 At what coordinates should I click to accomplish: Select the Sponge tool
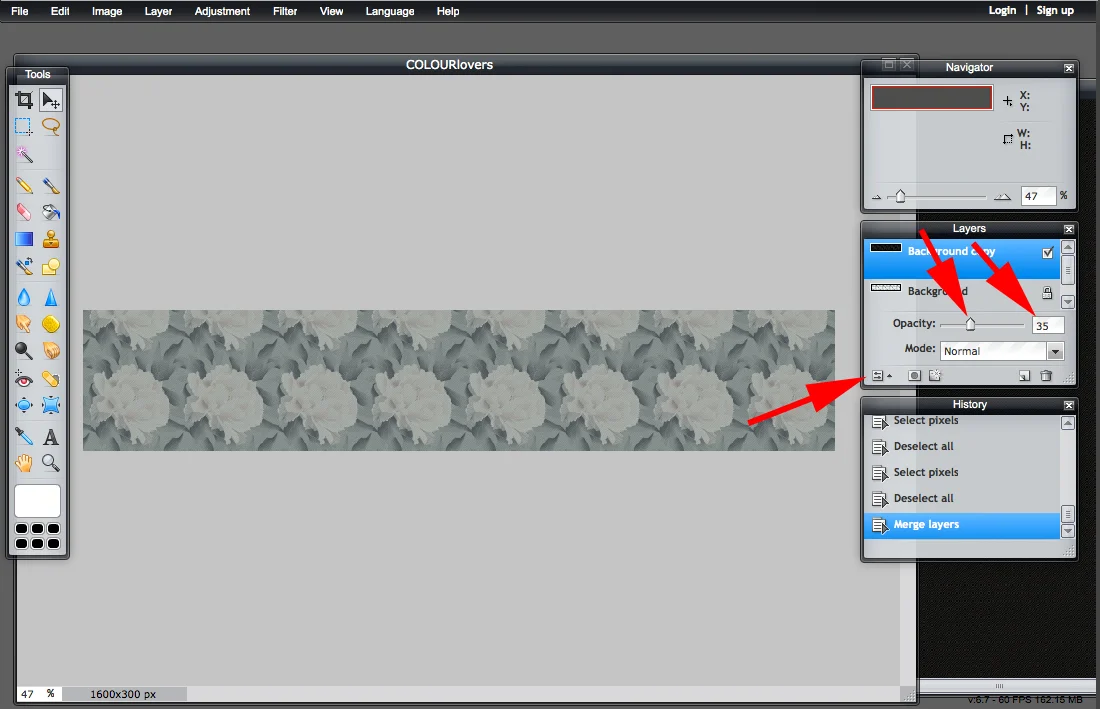[x=51, y=324]
